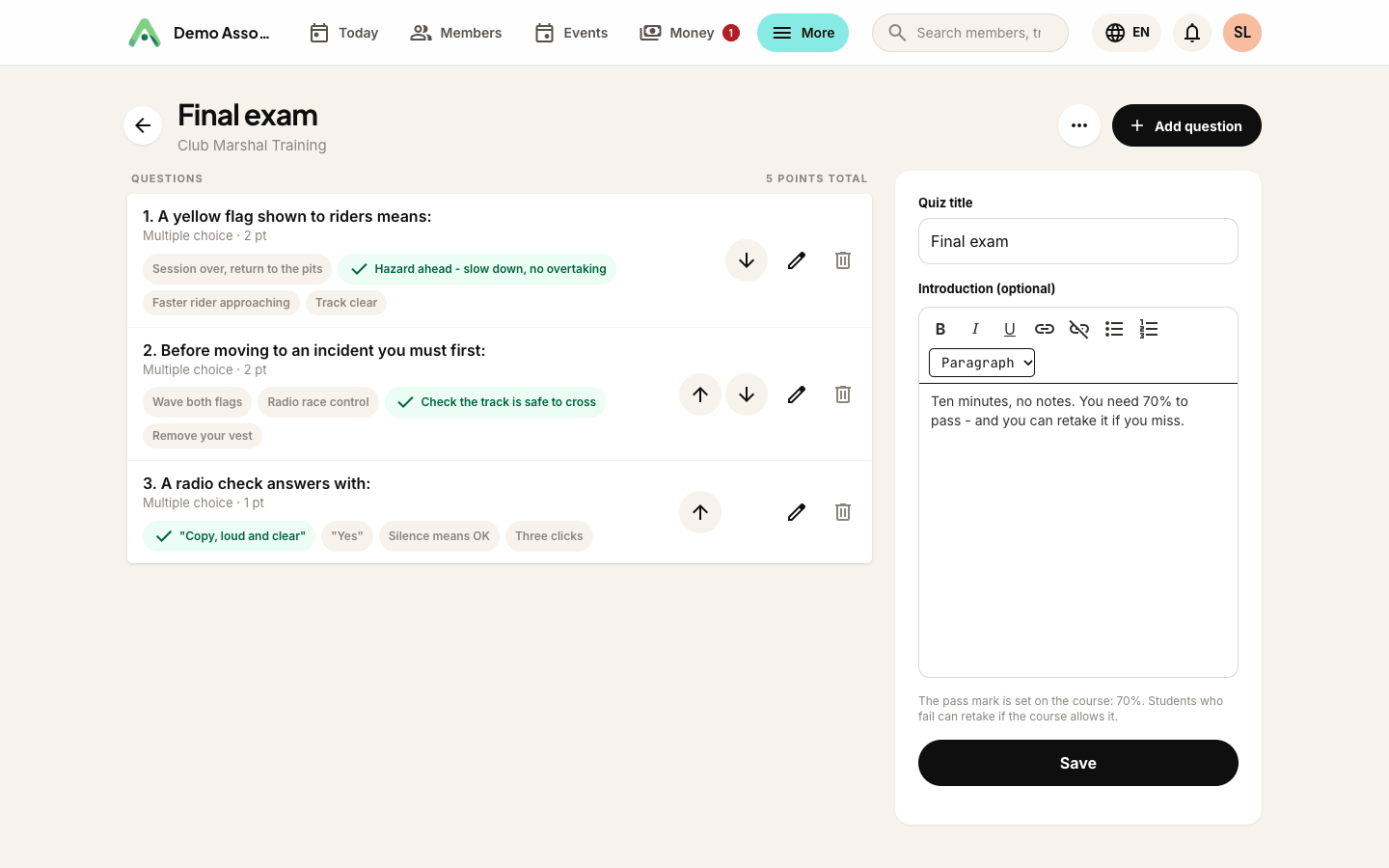1389x868 pixels.
Task: Open notifications bell
Action: 1192,33
